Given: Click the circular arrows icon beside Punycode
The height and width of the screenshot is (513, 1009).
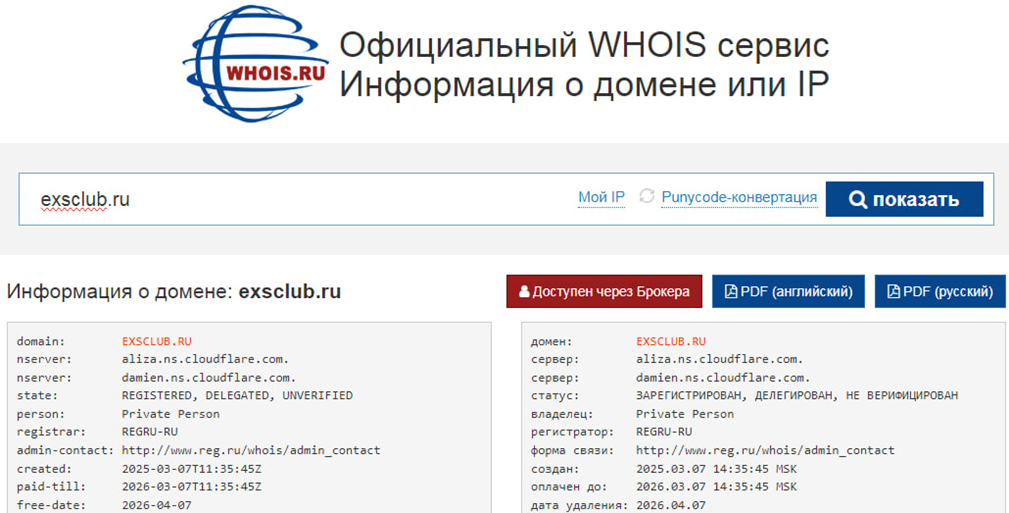Looking at the screenshot, I should click(x=647, y=197).
